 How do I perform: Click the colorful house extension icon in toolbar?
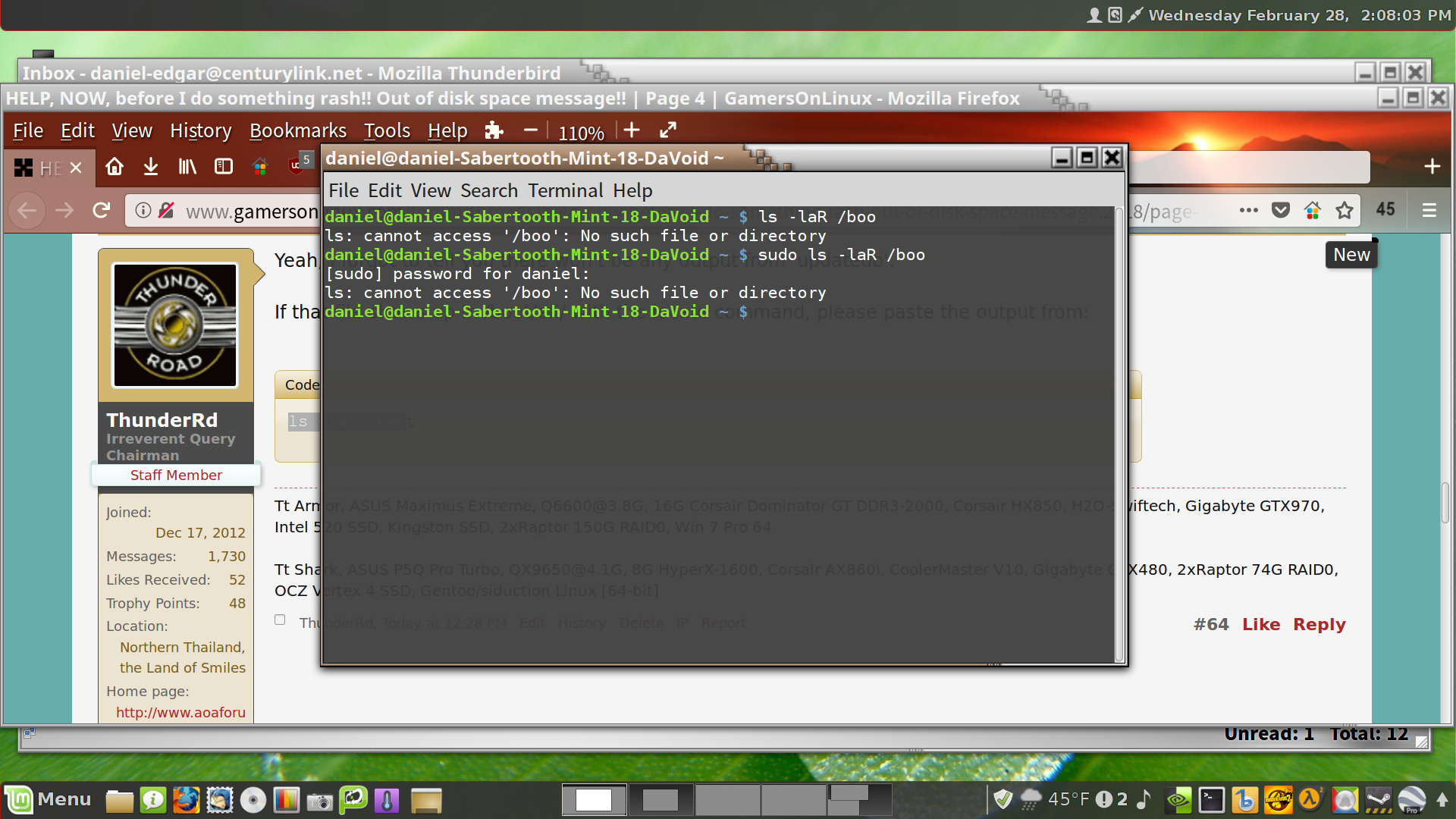point(260,166)
